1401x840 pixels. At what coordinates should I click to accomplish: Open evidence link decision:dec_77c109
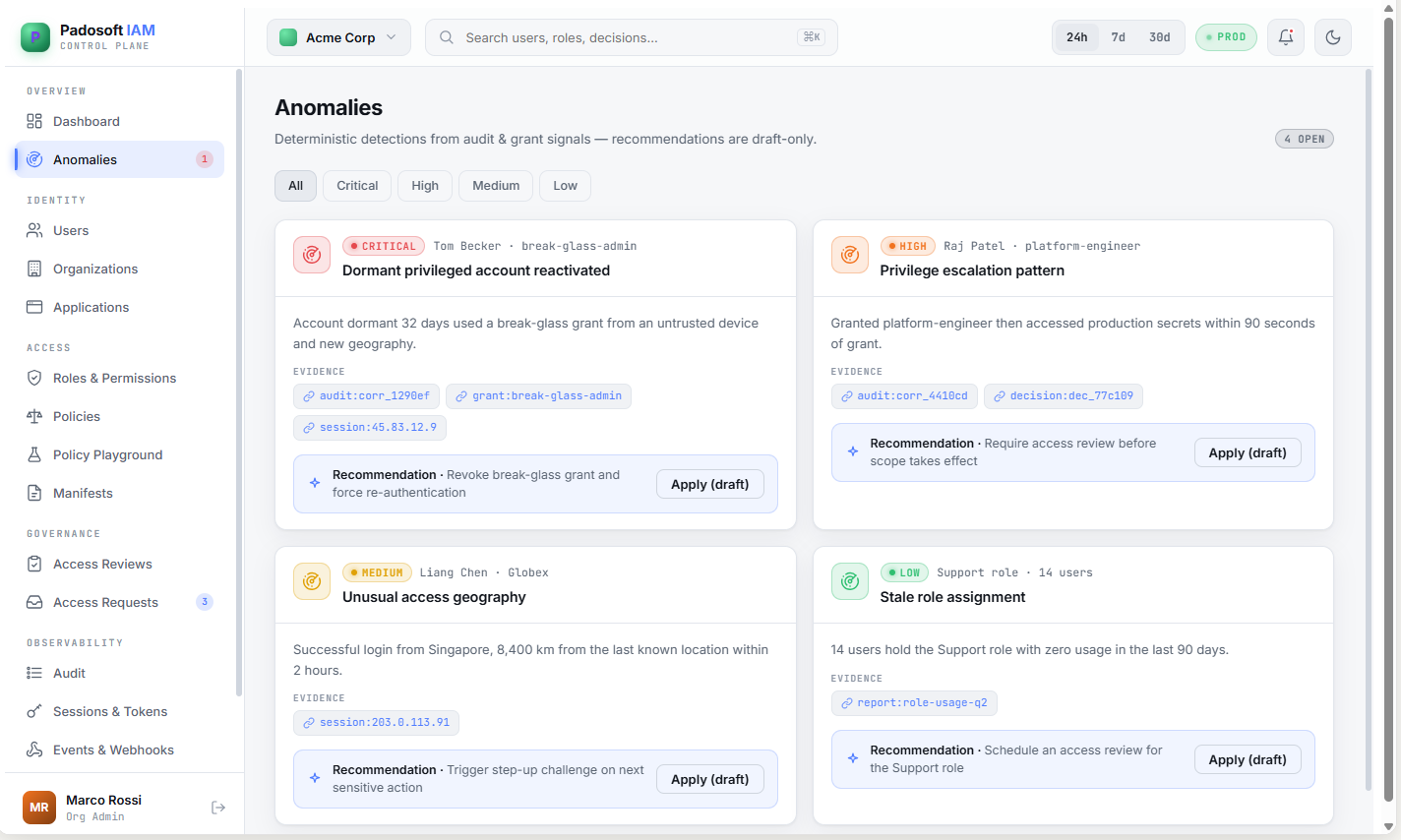tap(1064, 396)
